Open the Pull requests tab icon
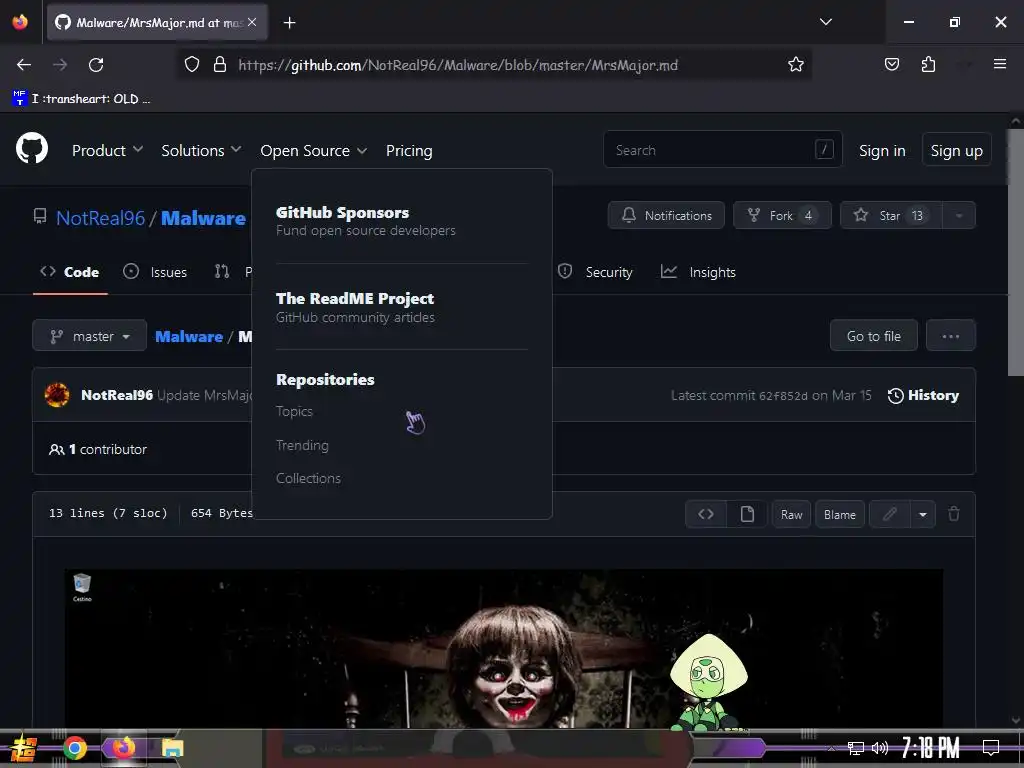This screenshot has width=1024, height=768. pos(222,272)
